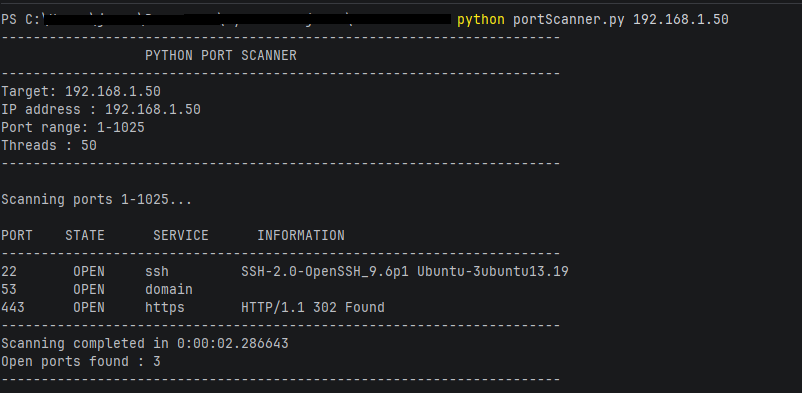
Task: Click the 'Threads : 50' line
Action: pyautogui.click(x=49, y=146)
